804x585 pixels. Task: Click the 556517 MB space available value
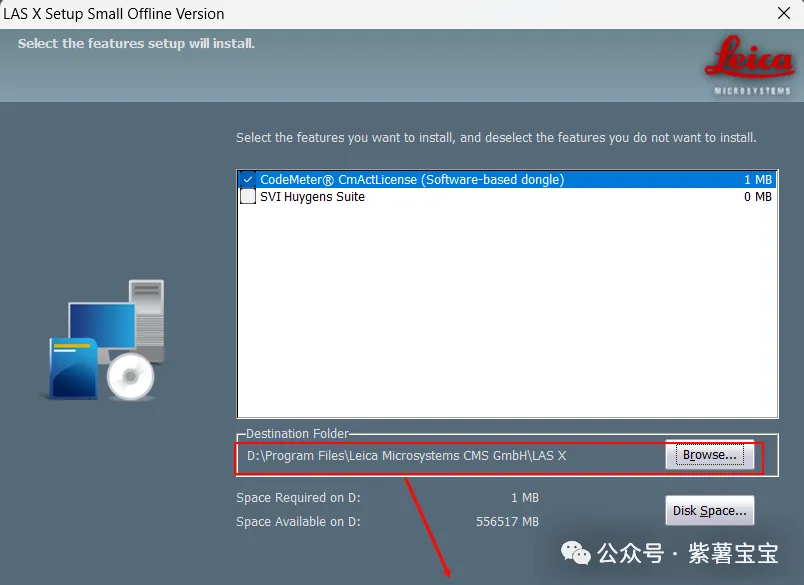pos(507,522)
